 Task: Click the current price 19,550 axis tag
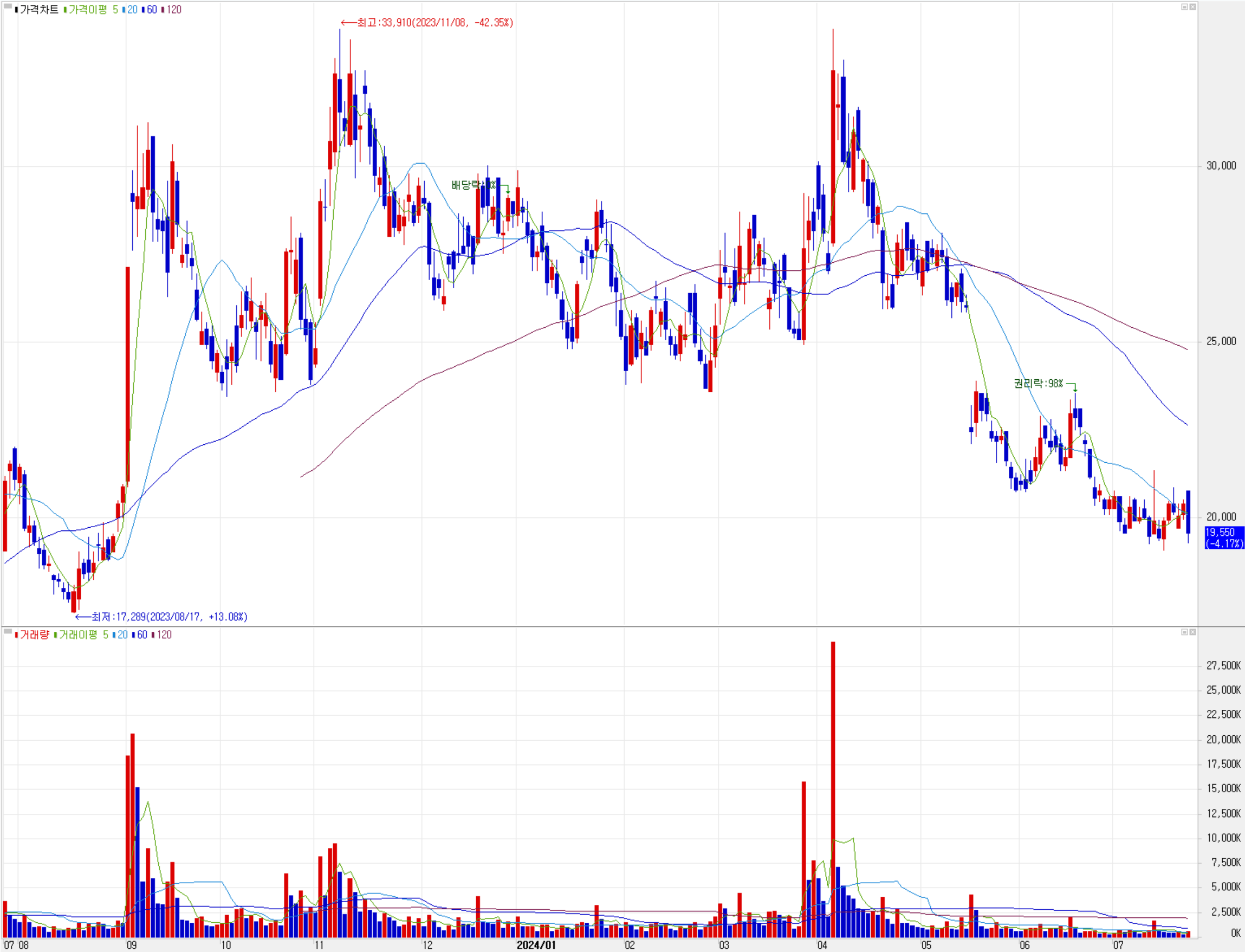1223,537
